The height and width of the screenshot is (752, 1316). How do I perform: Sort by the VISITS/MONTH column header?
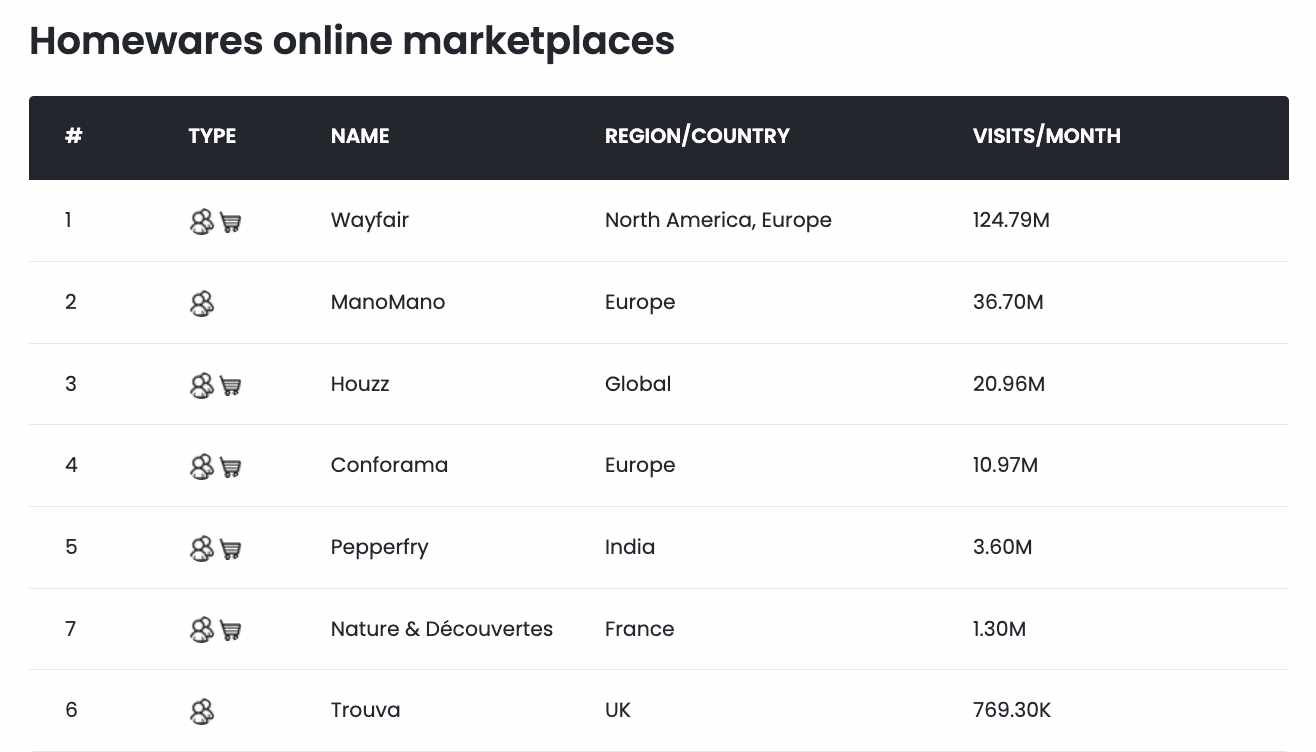[1046, 136]
